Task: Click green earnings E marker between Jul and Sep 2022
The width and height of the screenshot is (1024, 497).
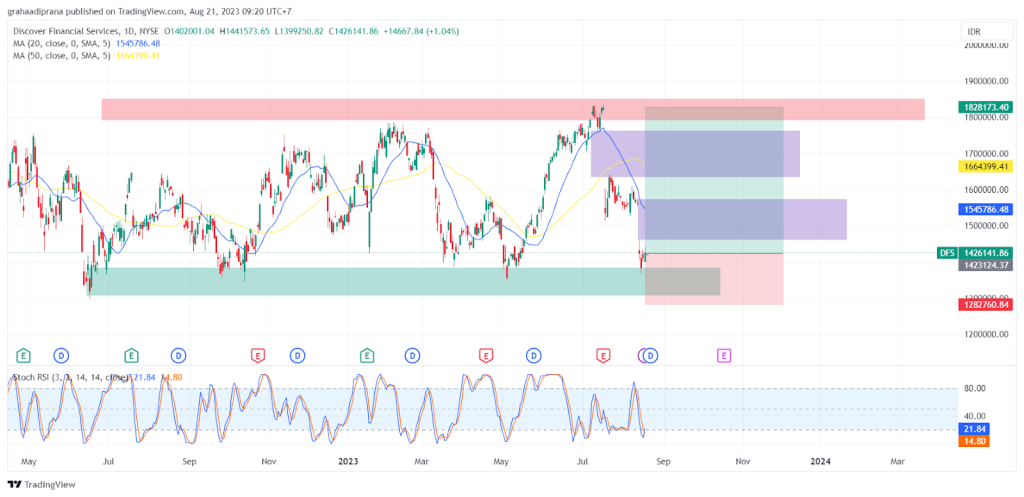Action: (131, 355)
